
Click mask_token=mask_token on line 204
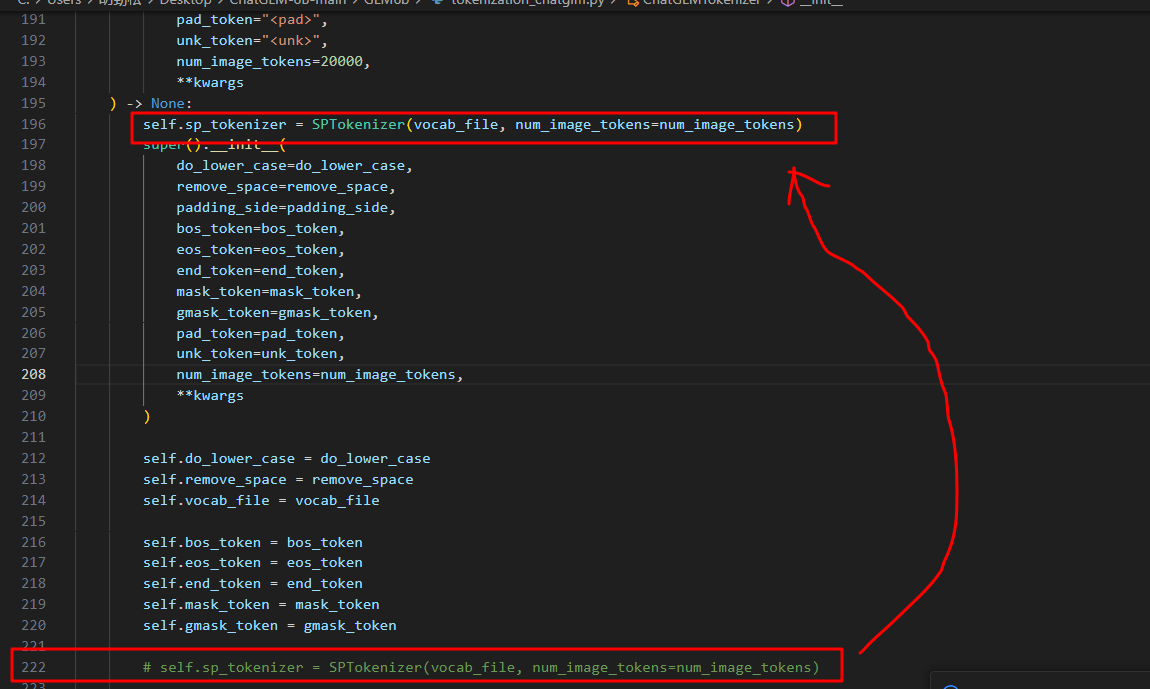point(265,291)
